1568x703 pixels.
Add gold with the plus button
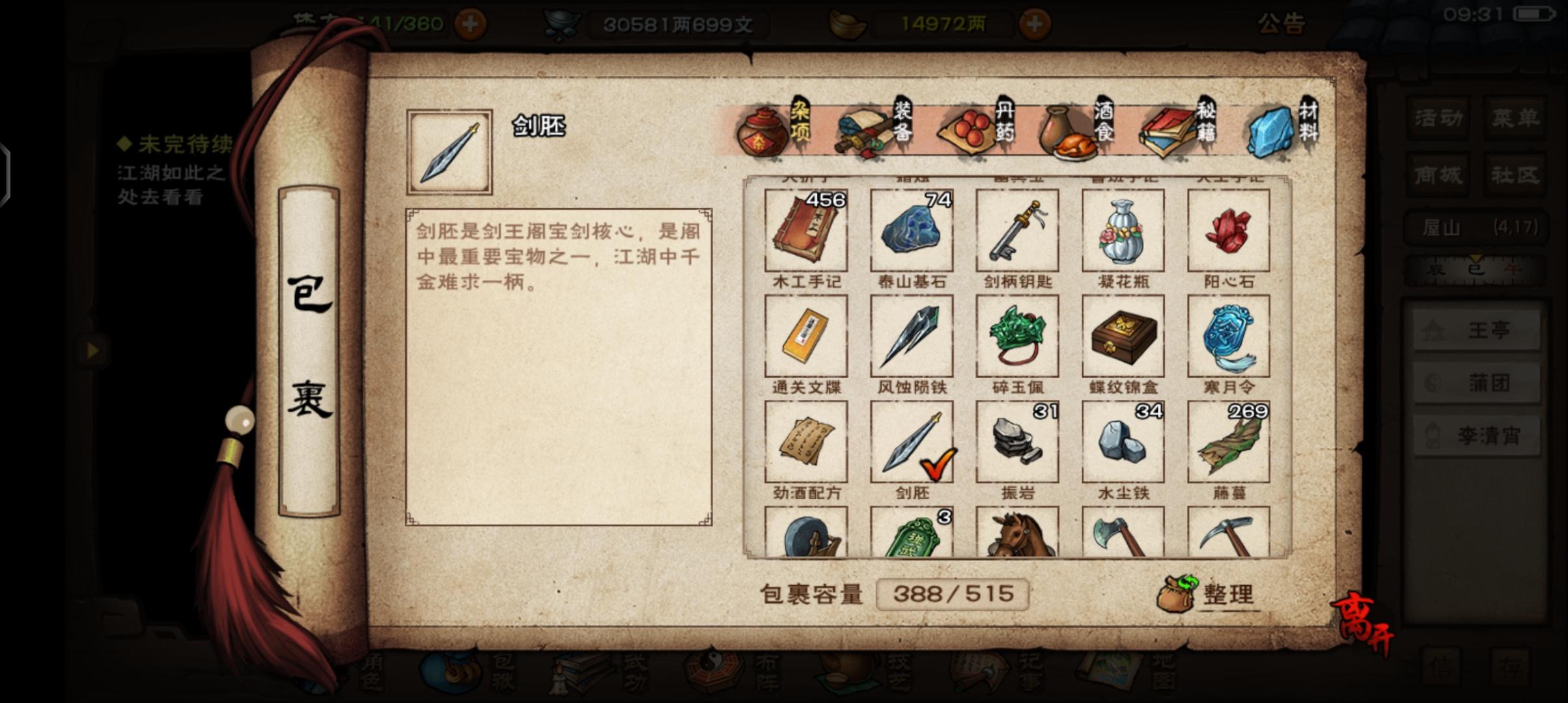(x=1034, y=25)
